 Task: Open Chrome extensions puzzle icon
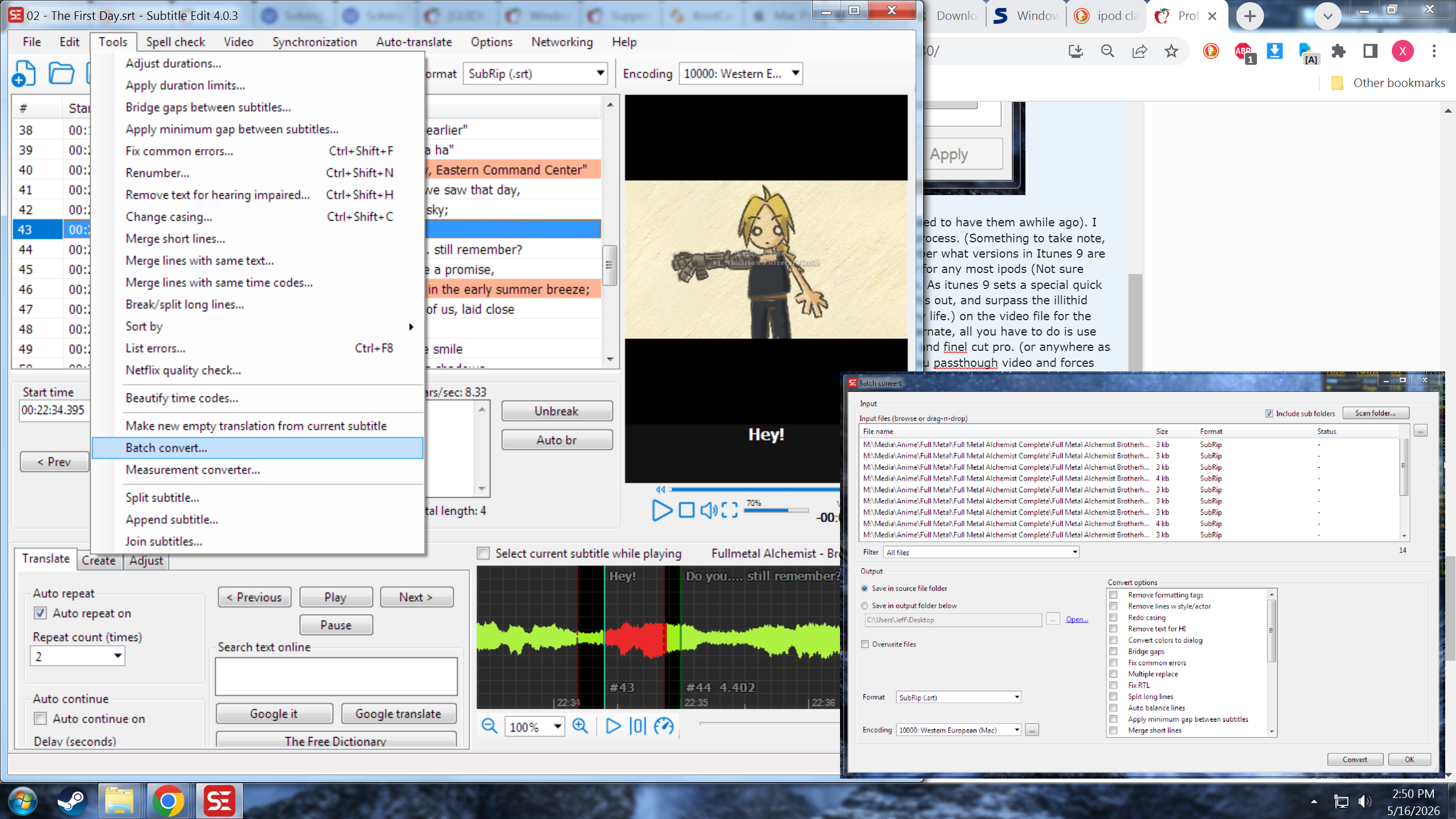(x=1338, y=51)
